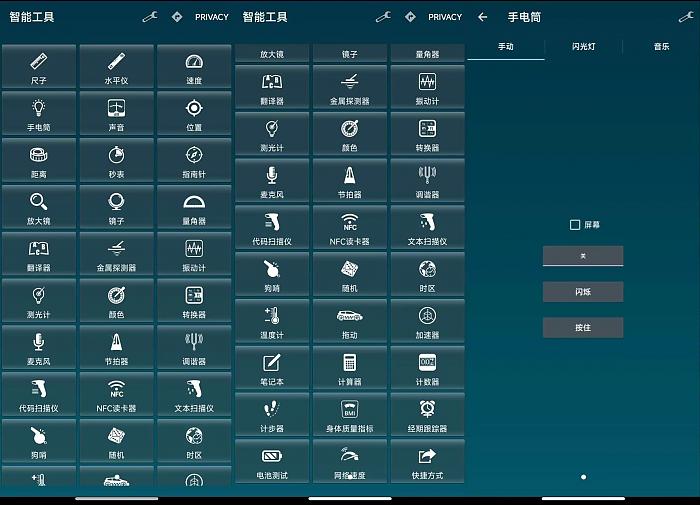Viewport: 700px width, 505px height.
Task: Select the 位置 location tool
Action: click(x=194, y=113)
